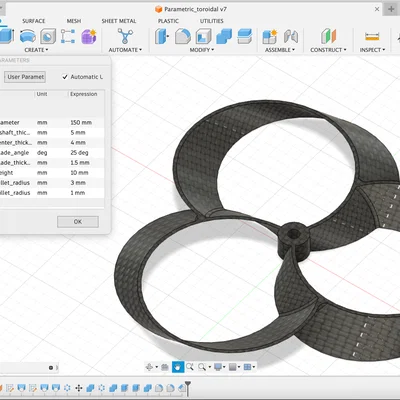Click the Offset Plane icon in Construct
This screenshot has height=400, width=400.
[x=328, y=36]
